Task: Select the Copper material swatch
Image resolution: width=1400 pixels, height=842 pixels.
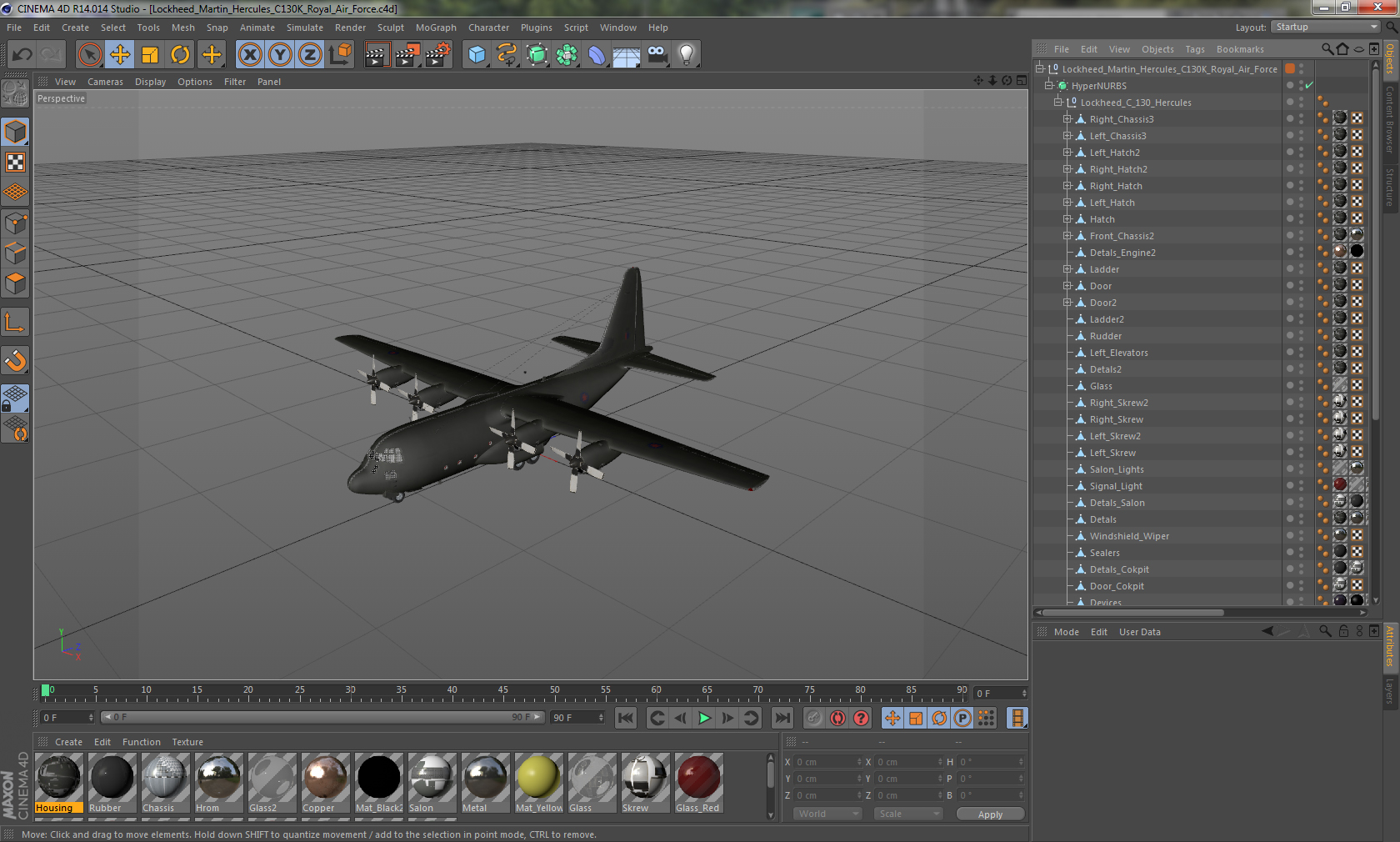Action: tap(325, 783)
